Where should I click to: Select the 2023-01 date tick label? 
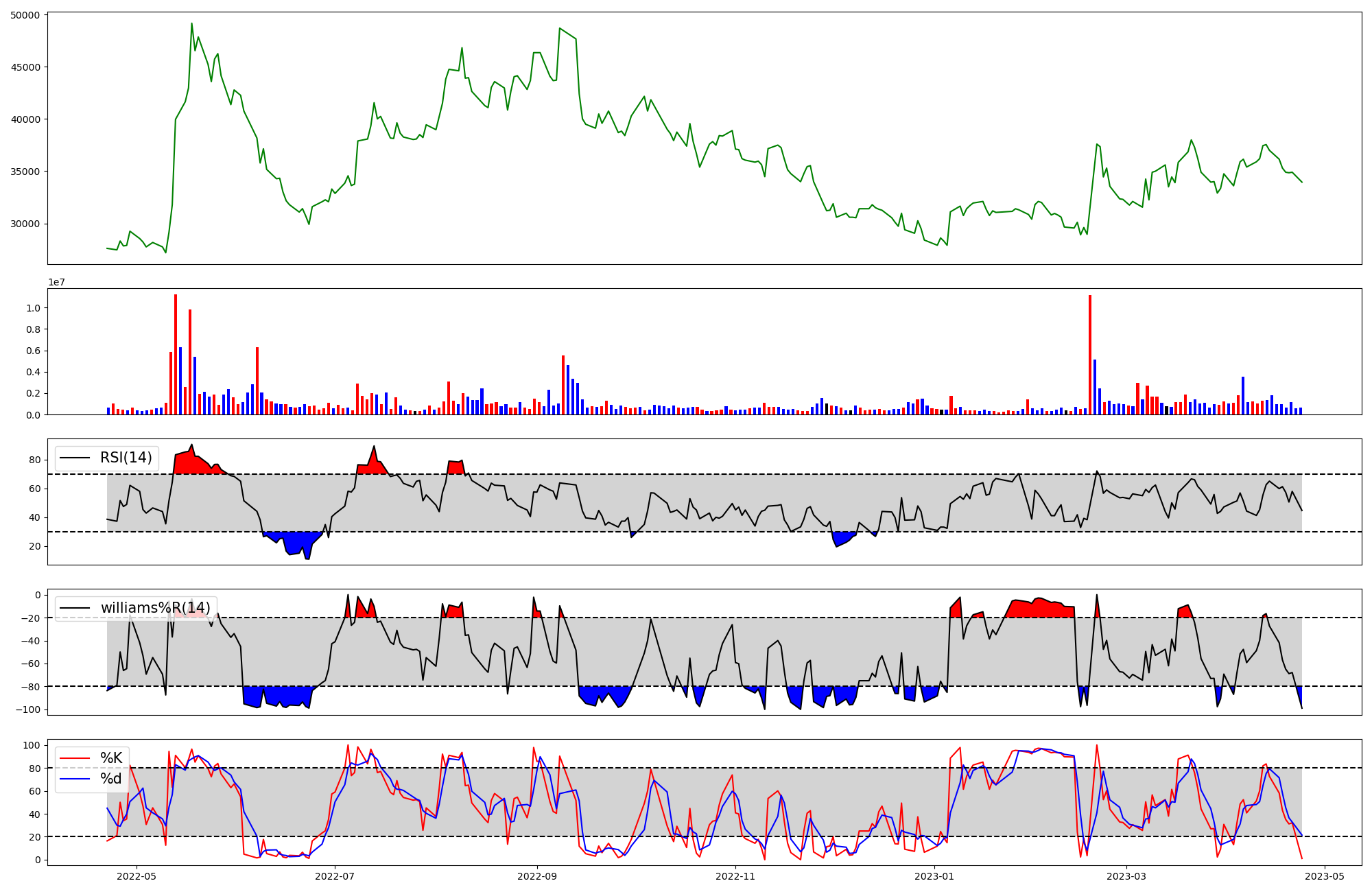934,876
